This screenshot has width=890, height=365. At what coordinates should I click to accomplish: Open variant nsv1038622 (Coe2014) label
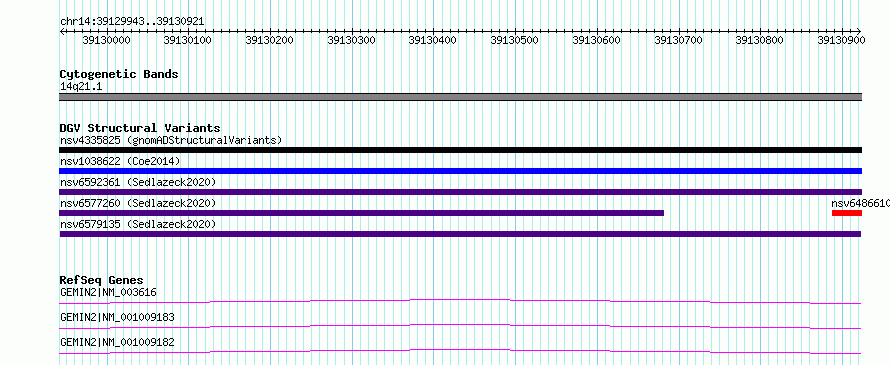click(120, 161)
